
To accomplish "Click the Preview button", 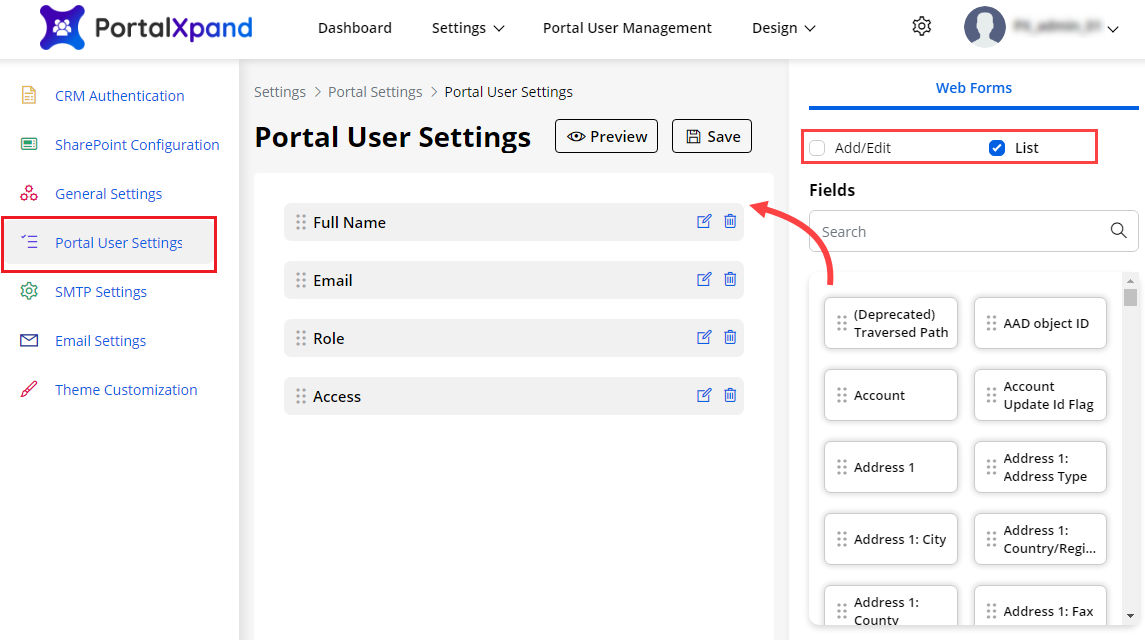I will 606,137.
